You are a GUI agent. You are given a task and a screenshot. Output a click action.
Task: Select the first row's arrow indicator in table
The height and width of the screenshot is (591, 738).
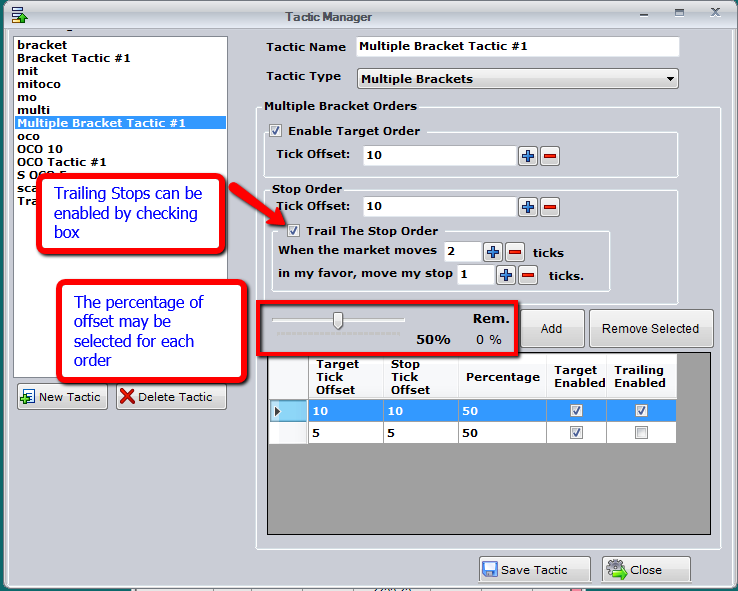click(278, 411)
